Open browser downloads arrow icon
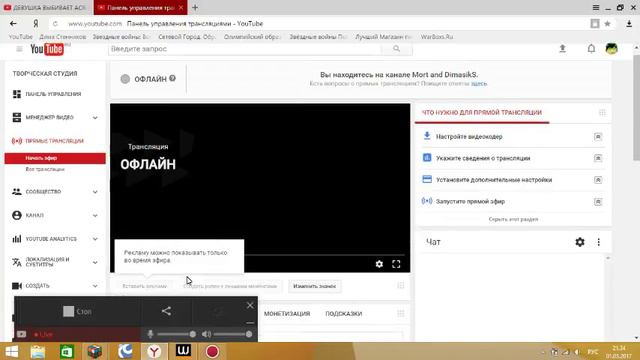Viewport: 640px width, 360px height. pyautogui.click(x=629, y=24)
